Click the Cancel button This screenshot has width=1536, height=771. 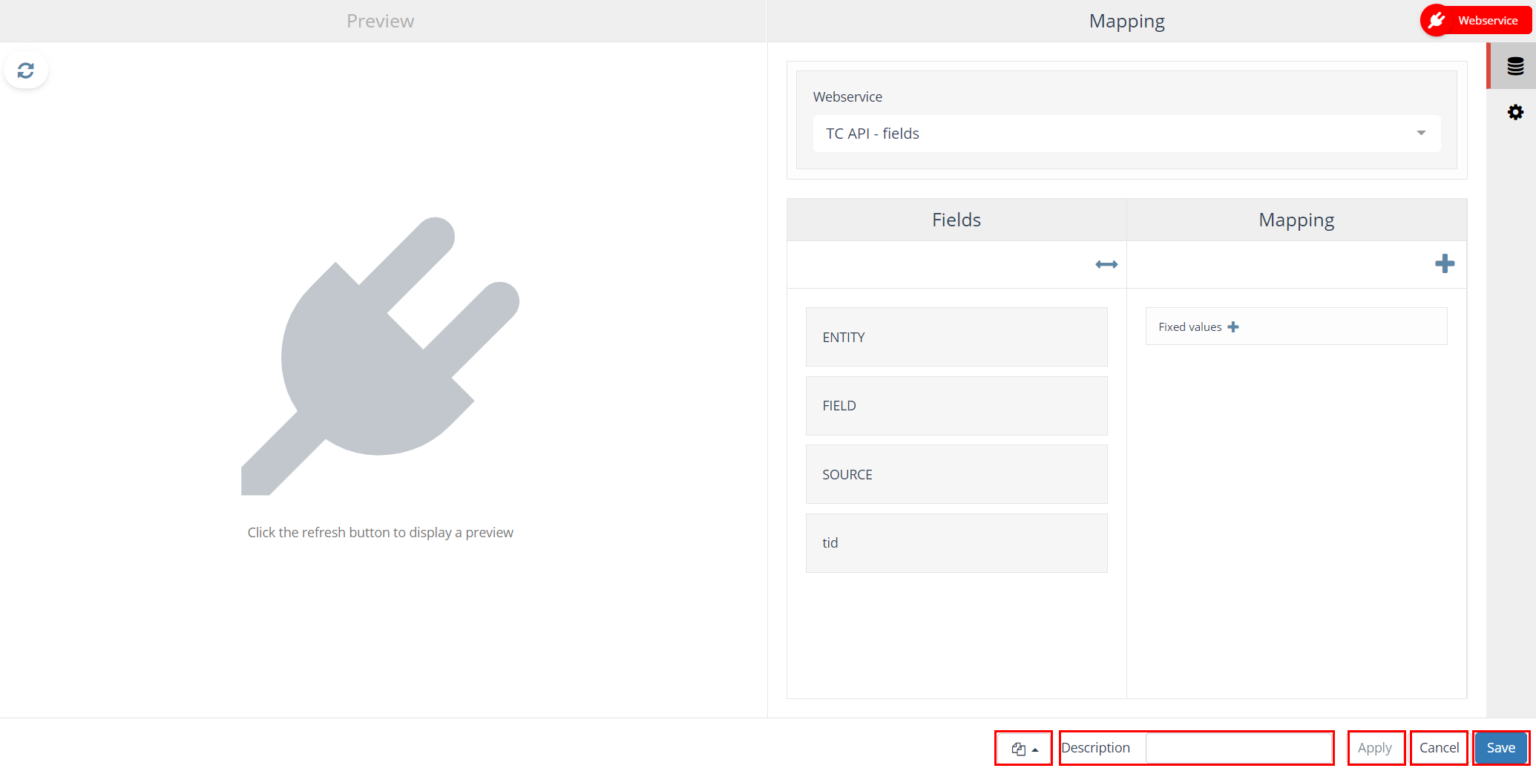coord(1439,748)
